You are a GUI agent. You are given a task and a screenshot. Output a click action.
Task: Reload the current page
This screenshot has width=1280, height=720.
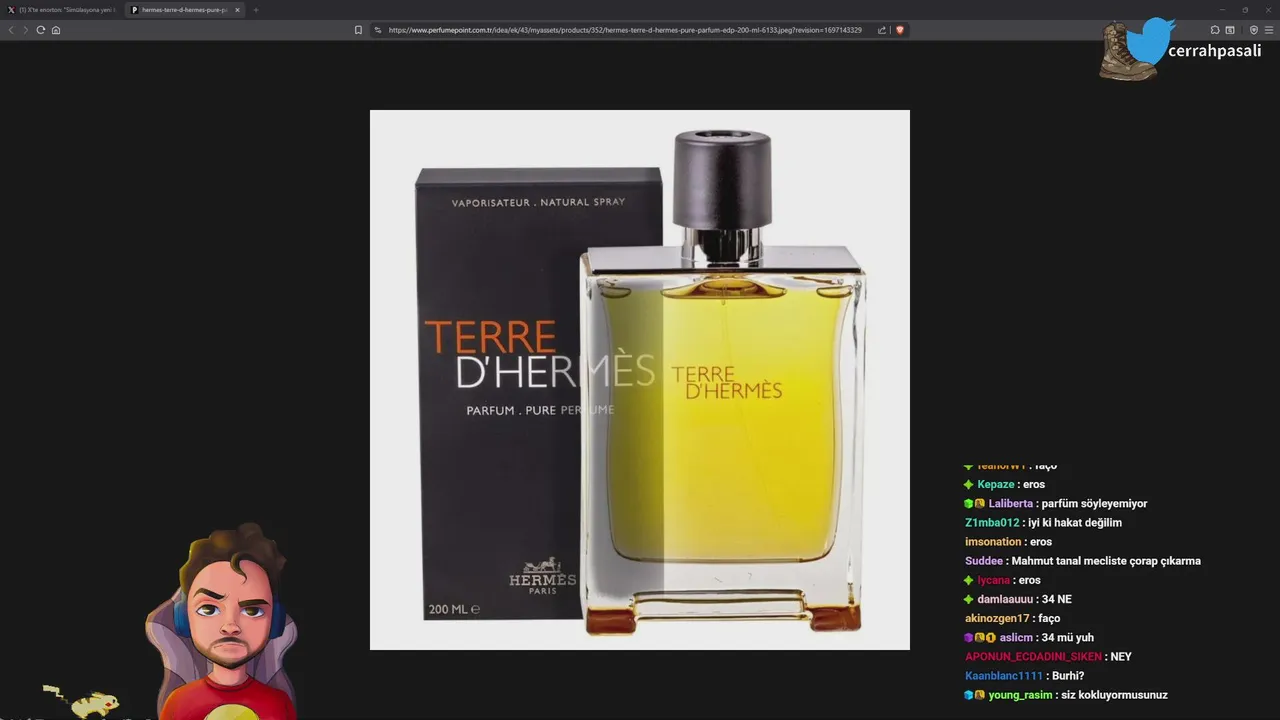40,30
